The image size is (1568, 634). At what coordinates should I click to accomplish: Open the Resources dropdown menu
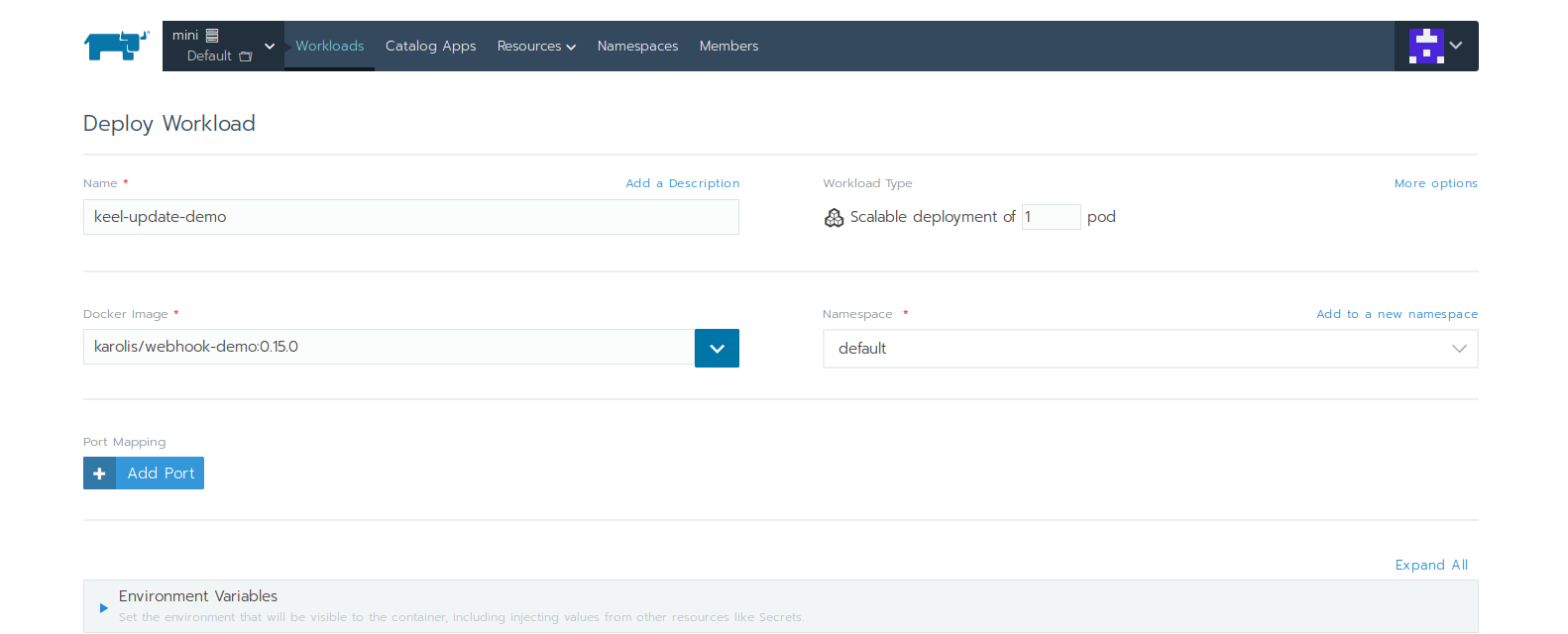click(536, 46)
